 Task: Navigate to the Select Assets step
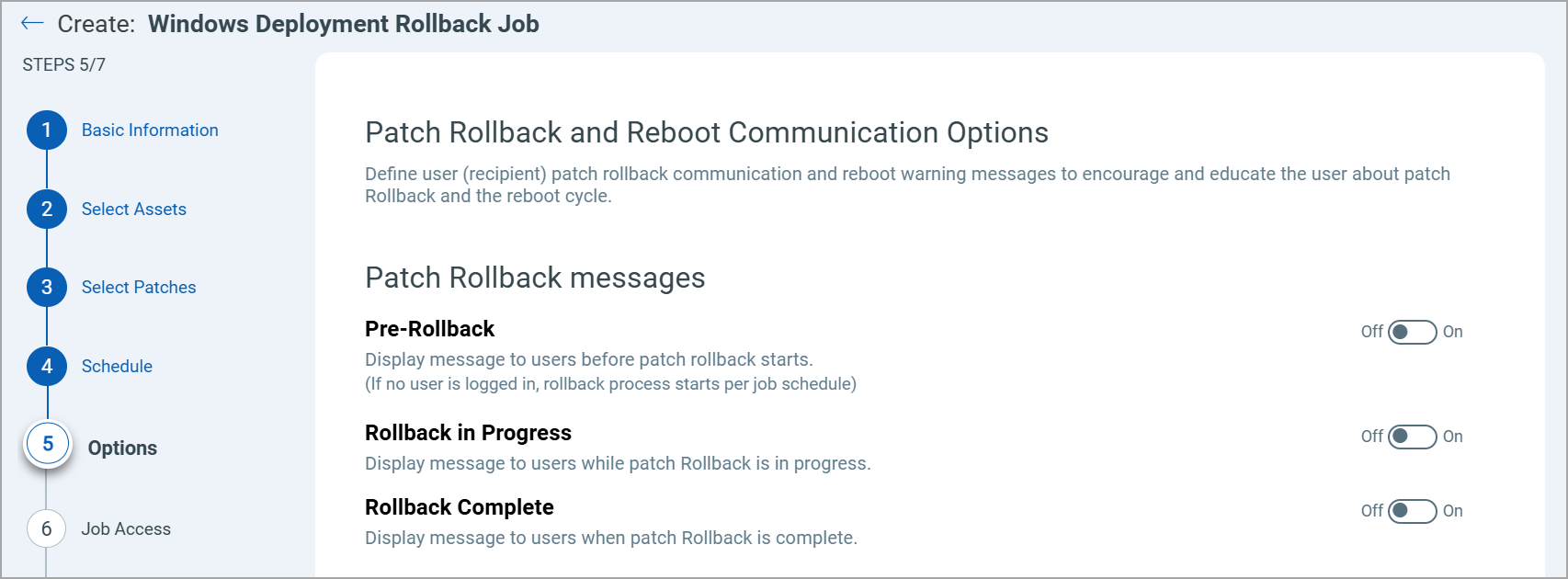[x=132, y=209]
